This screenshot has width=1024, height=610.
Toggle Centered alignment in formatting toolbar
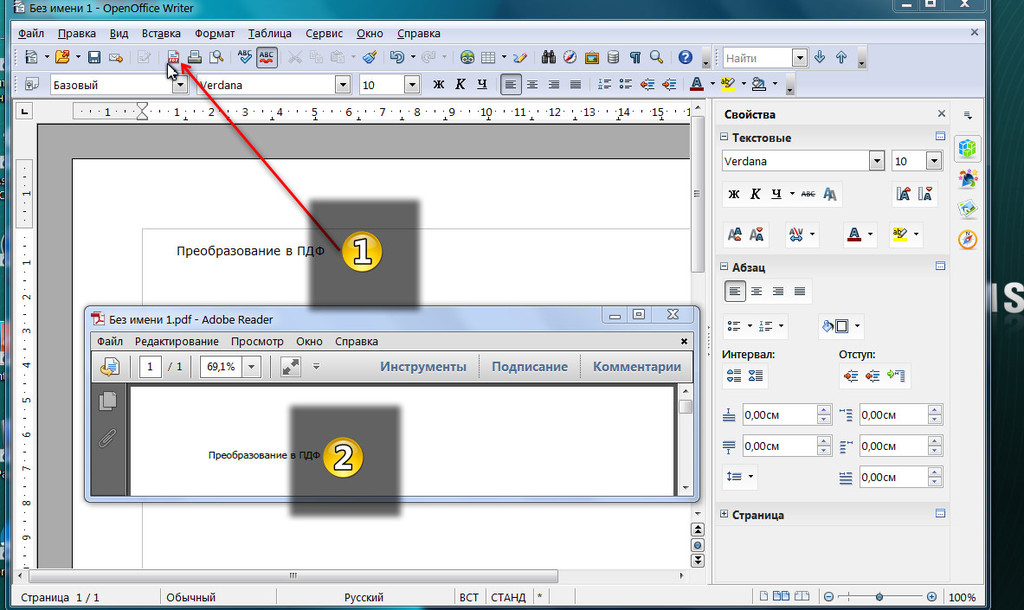tap(532, 84)
